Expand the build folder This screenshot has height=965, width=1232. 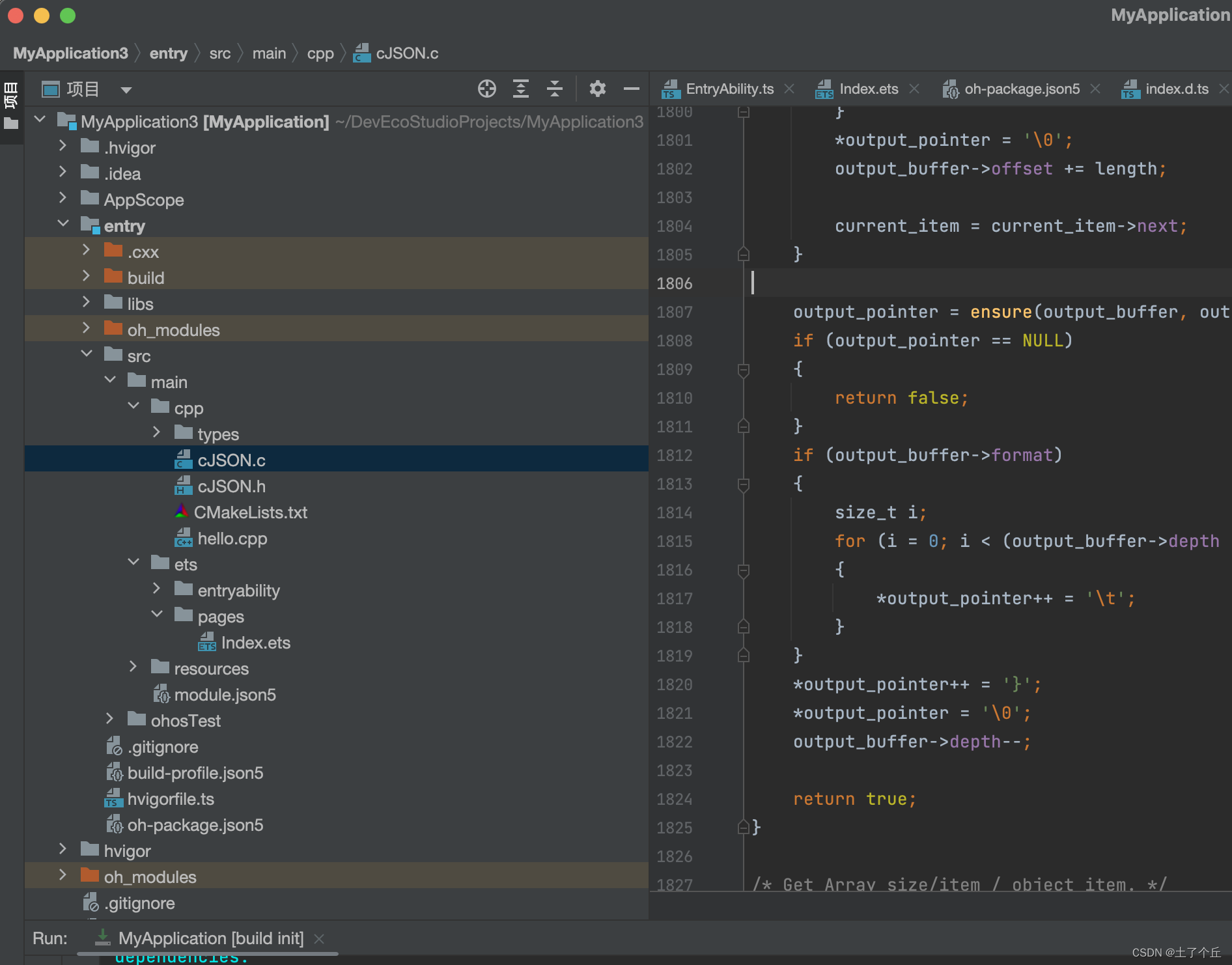coord(86,276)
